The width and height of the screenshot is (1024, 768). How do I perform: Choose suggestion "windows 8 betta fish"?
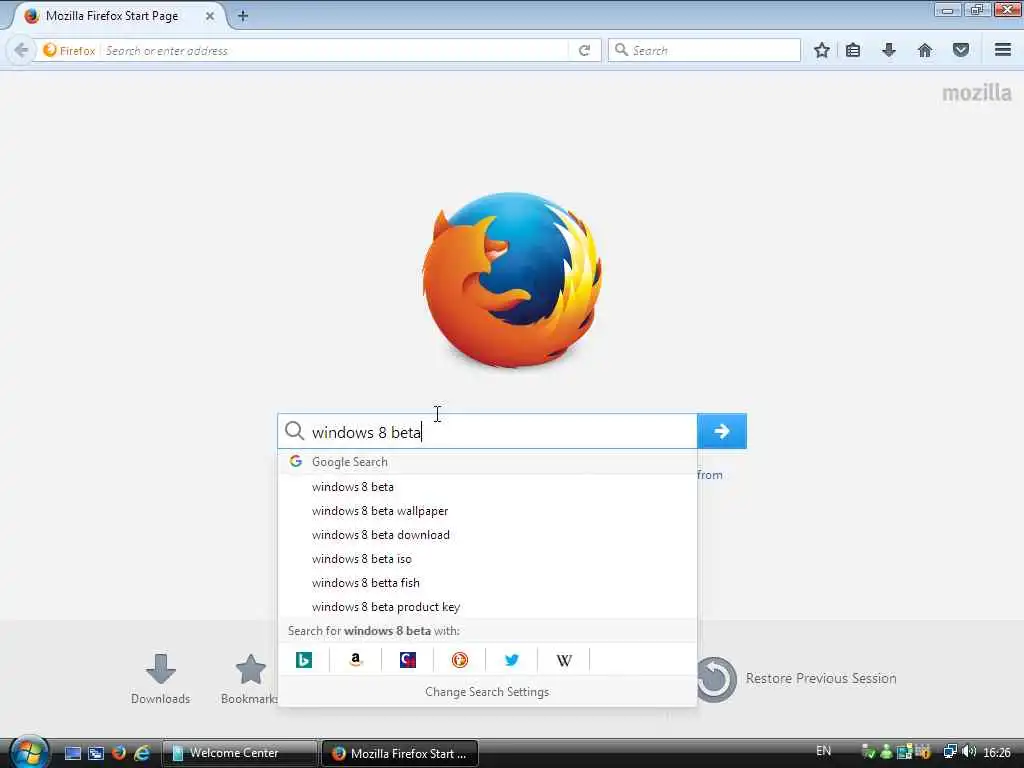click(487, 583)
